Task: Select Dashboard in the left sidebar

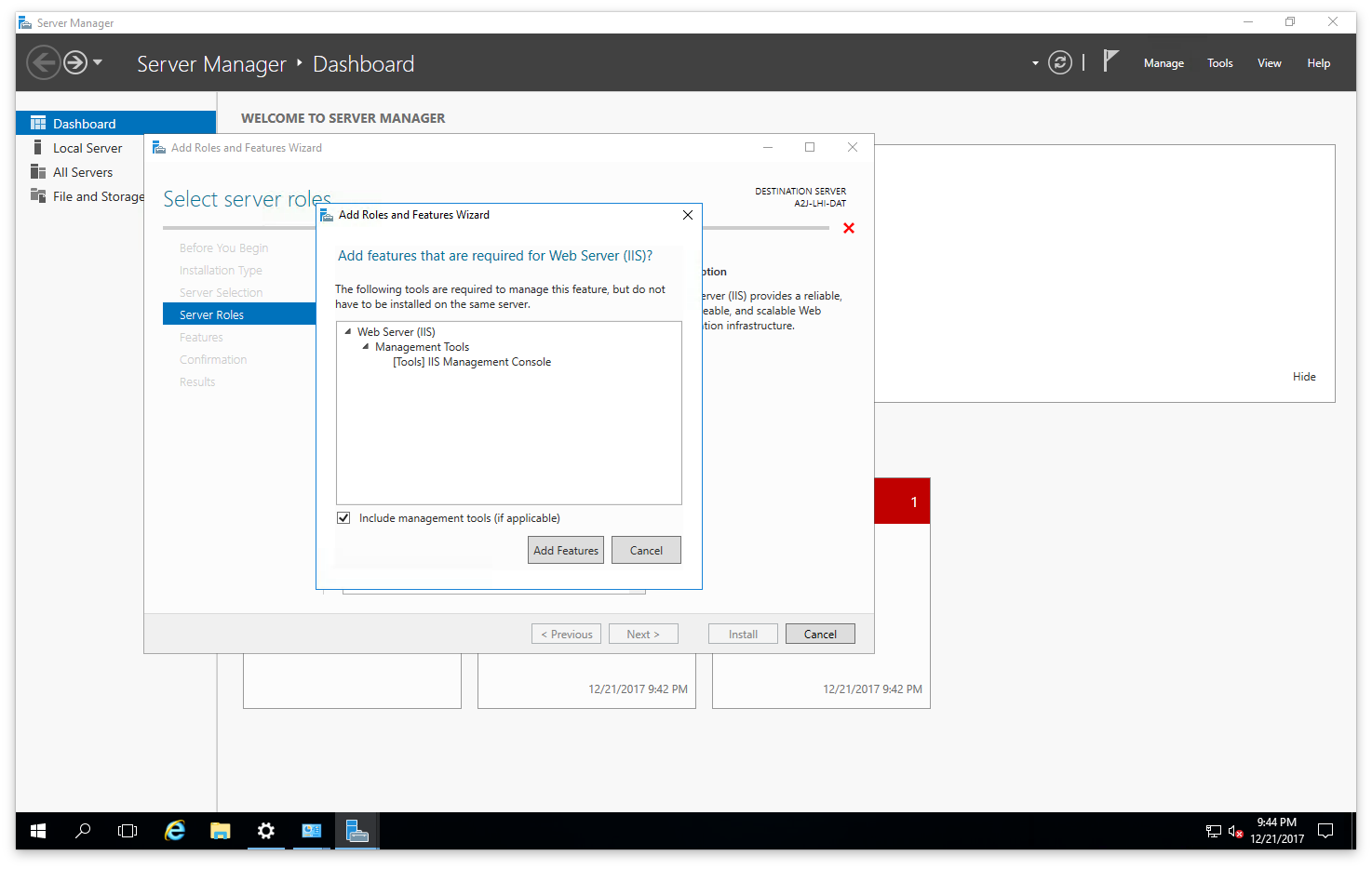Action: [116, 123]
